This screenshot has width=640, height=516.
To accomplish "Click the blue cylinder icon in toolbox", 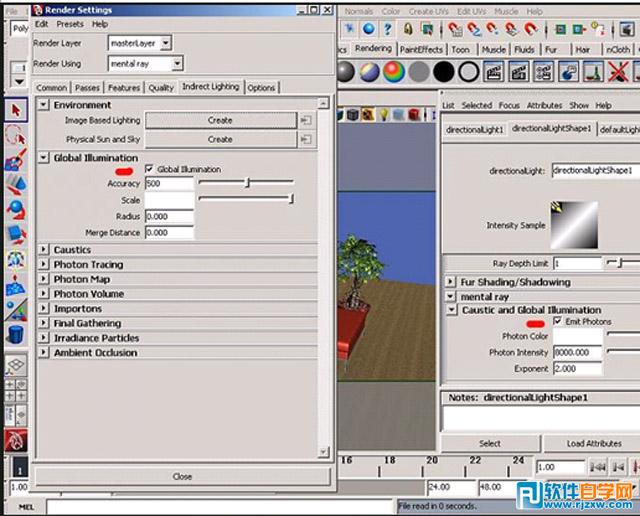I will coord(16,335).
